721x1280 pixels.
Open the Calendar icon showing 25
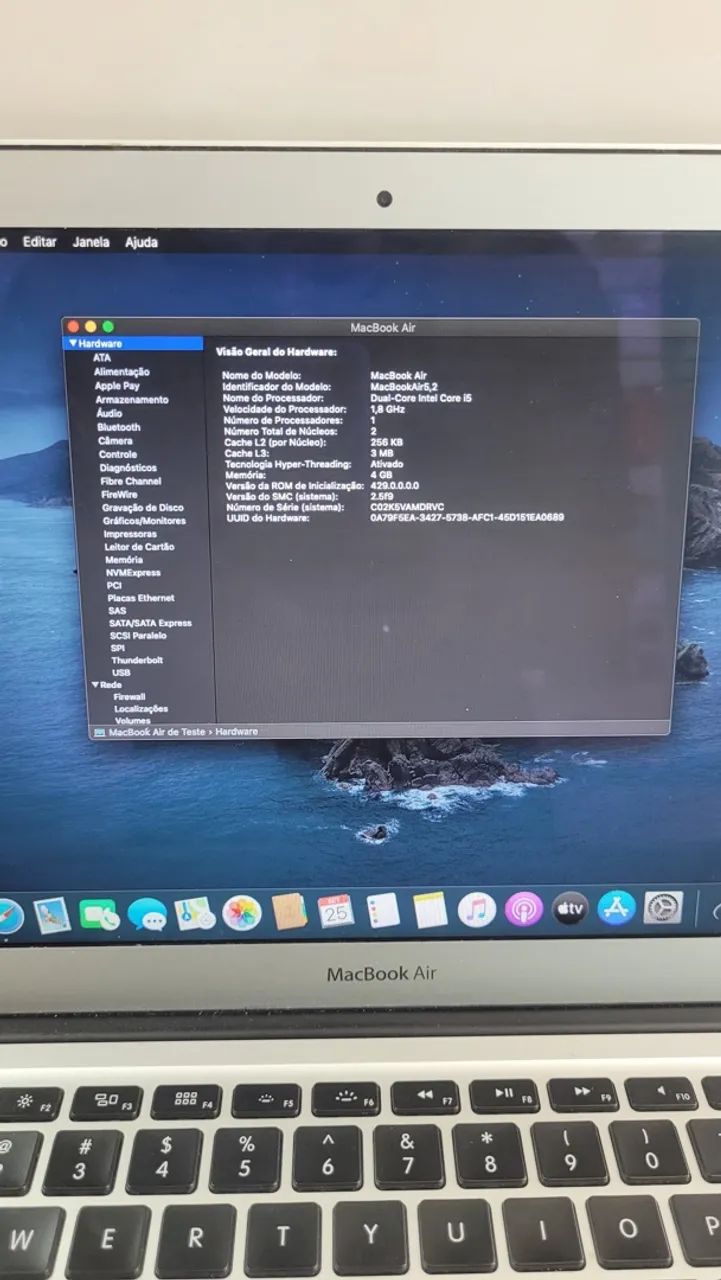[x=336, y=911]
